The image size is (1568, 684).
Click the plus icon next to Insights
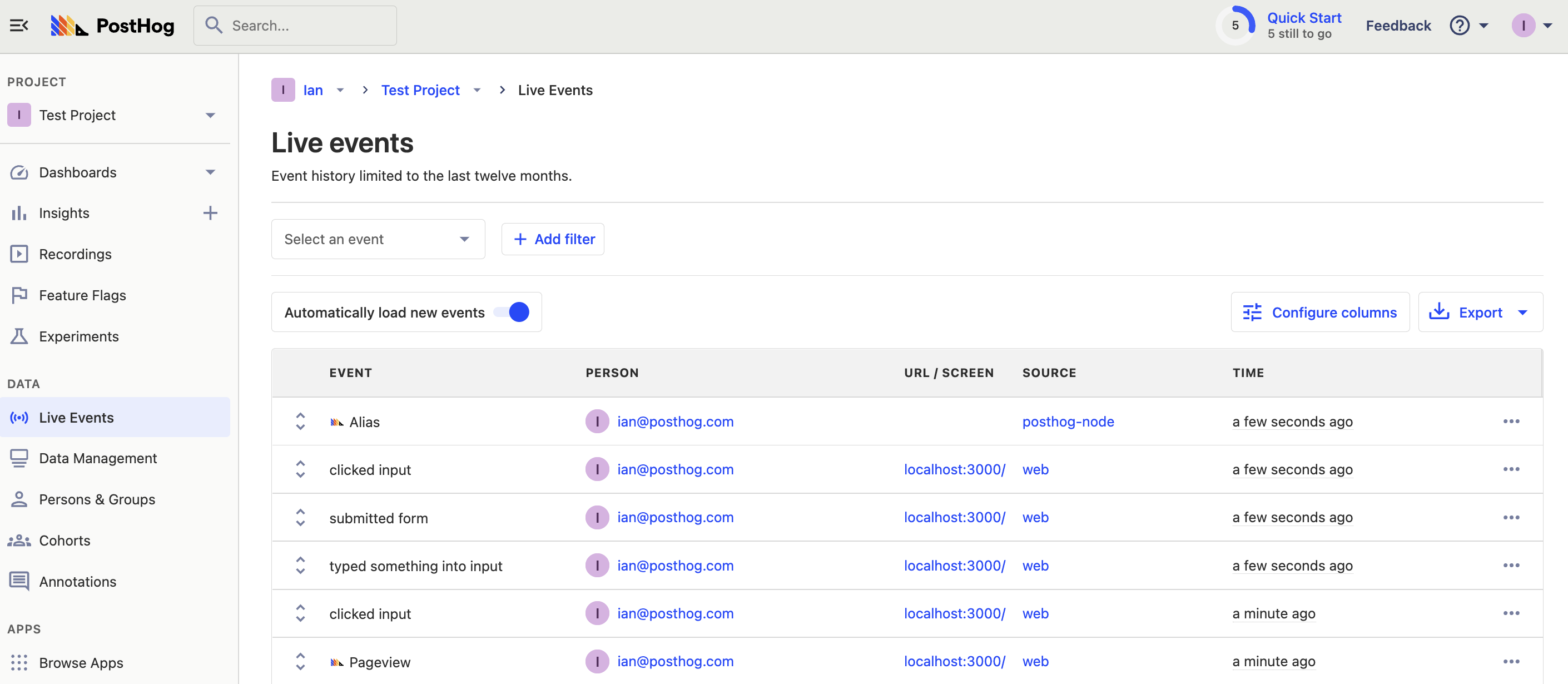pyautogui.click(x=210, y=213)
